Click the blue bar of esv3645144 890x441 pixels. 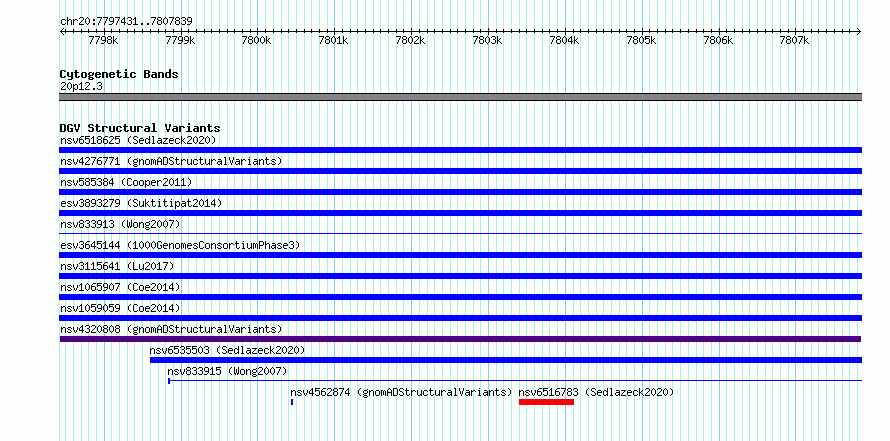[460, 255]
